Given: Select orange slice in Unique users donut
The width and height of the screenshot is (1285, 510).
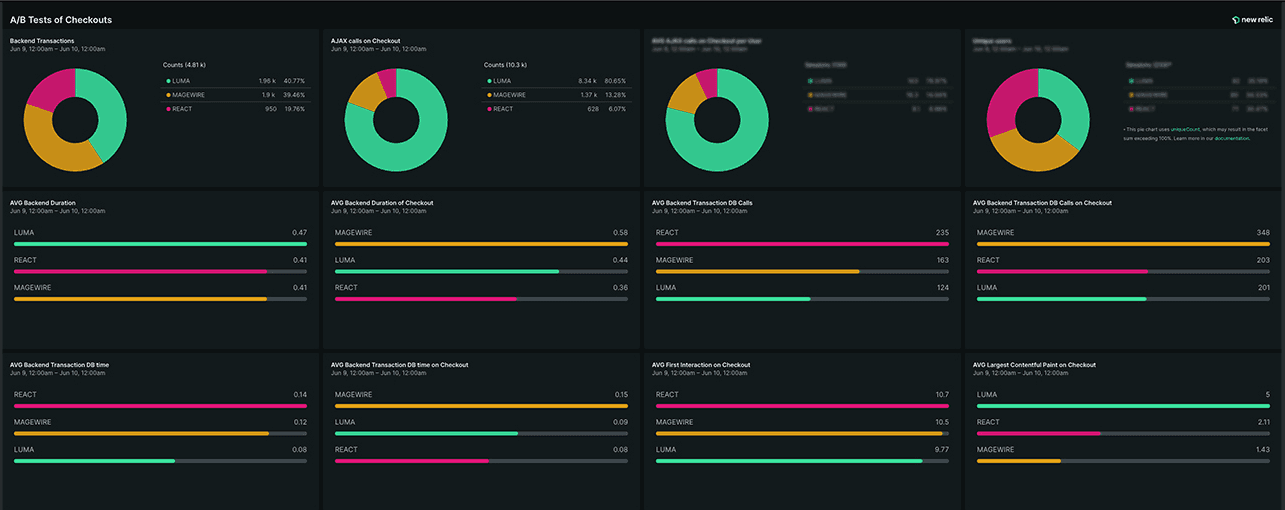Looking at the screenshot, I should [x=1030, y=152].
